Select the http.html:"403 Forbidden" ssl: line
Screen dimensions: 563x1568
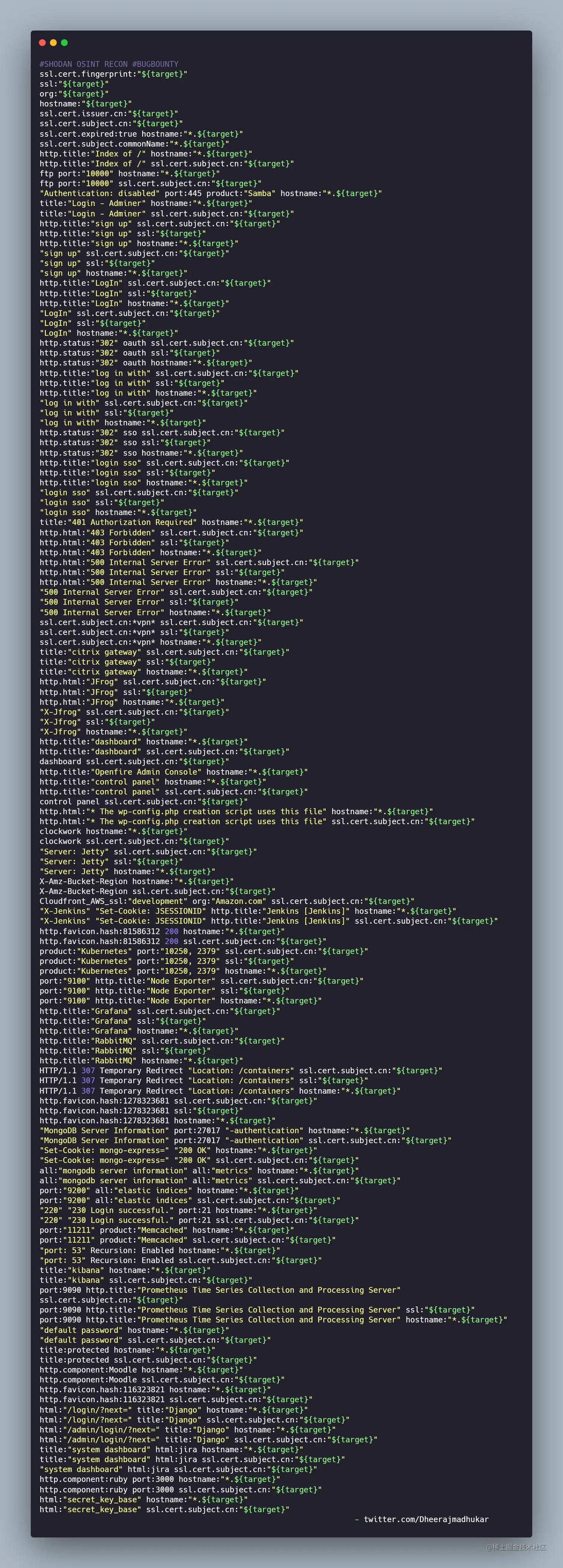[x=134, y=542]
